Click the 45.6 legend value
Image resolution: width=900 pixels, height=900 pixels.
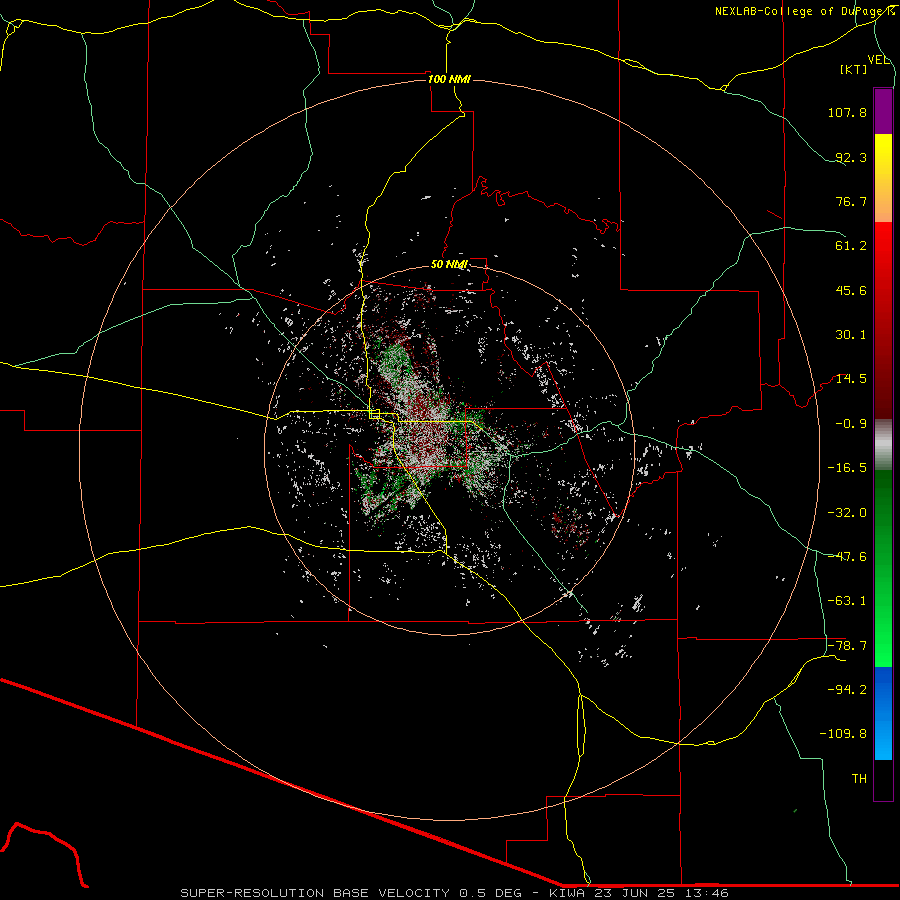click(x=851, y=290)
